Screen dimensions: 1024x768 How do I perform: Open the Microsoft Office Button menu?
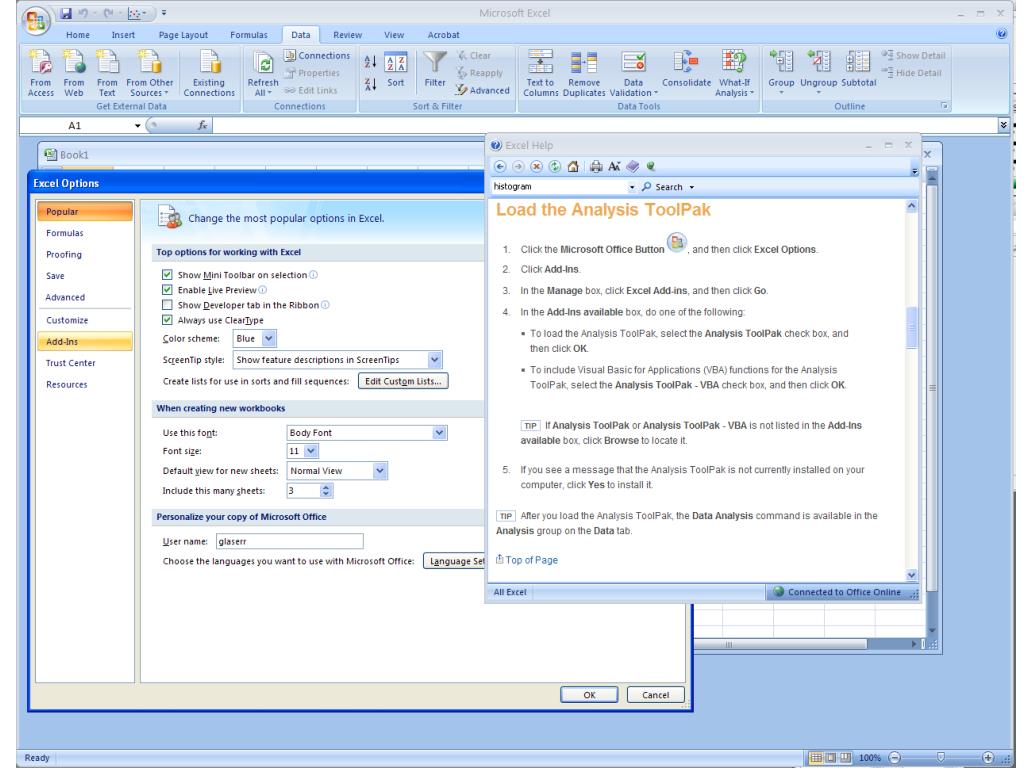coord(36,20)
